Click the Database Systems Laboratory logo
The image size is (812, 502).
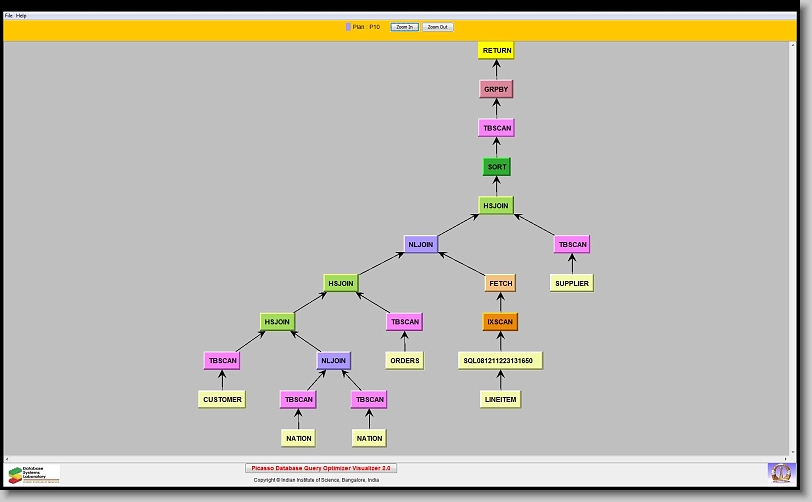tap(34, 473)
